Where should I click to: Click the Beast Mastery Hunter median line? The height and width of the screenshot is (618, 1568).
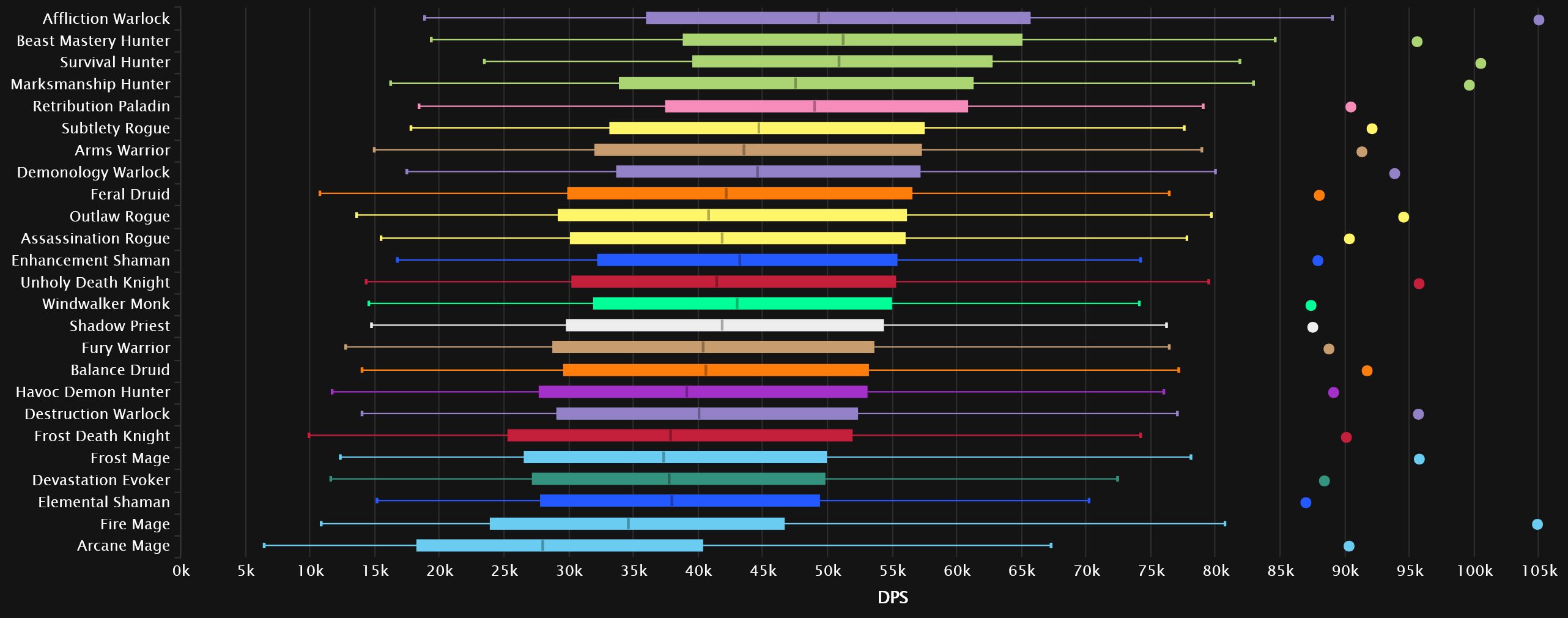coord(843,40)
